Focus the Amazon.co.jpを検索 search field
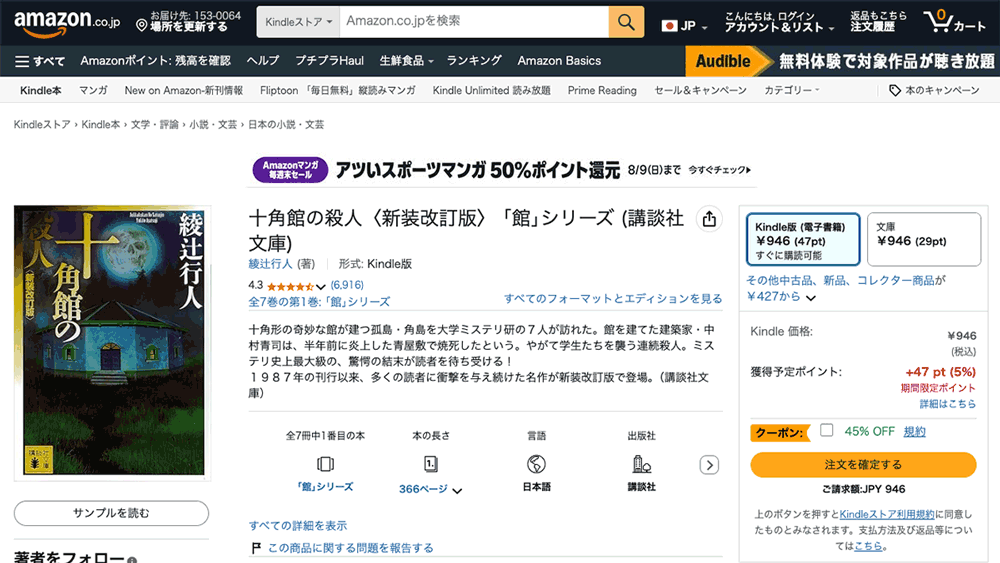Image resolution: width=1000 pixels, height=563 pixels. pos(474,22)
